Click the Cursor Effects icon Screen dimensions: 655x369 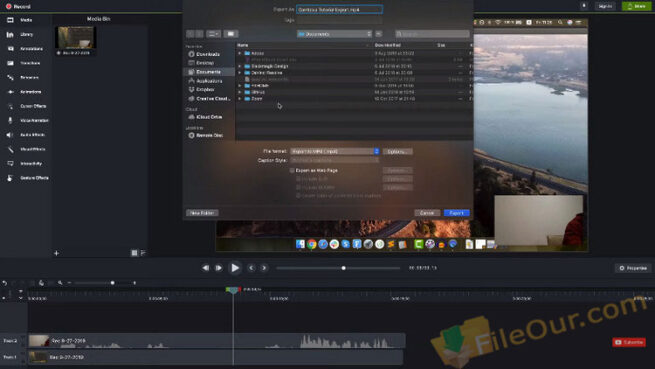(x=10, y=106)
